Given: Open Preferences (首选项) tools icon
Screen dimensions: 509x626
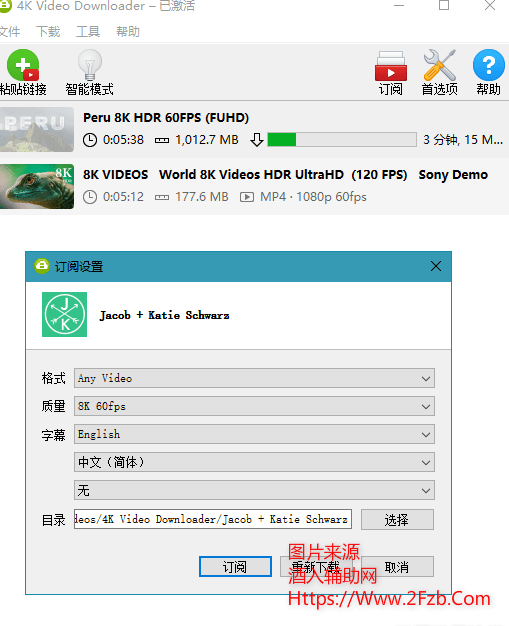Looking at the screenshot, I should click(439, 65).
